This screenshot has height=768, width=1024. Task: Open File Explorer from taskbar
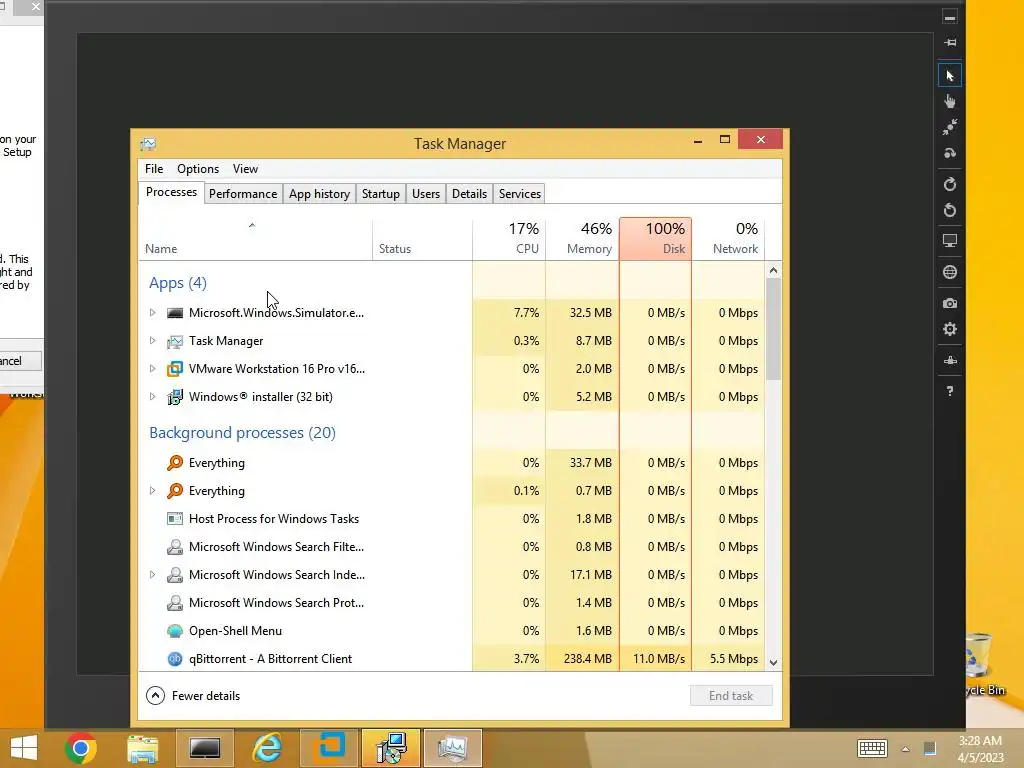[x=142, y=748]
